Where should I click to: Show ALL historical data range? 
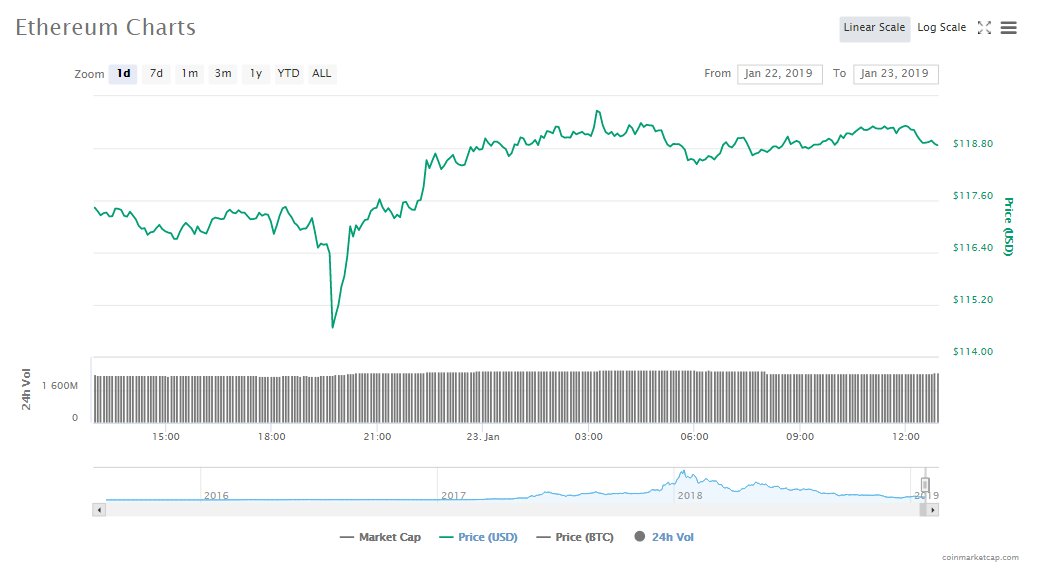(322, 73)
